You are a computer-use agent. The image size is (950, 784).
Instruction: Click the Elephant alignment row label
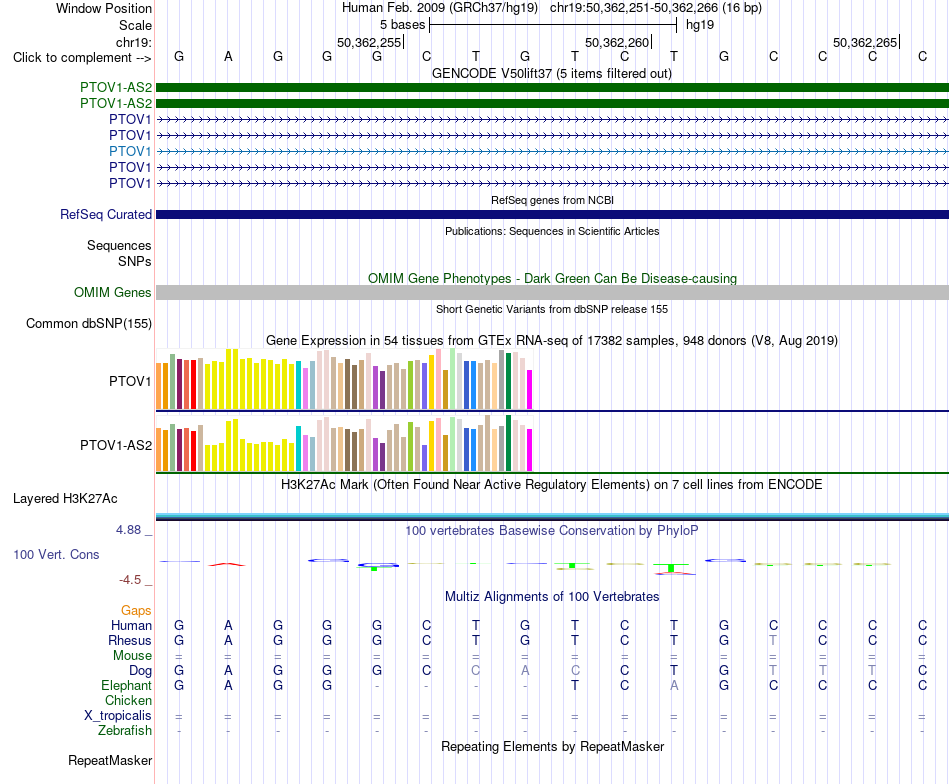click(x=126, y=685)
